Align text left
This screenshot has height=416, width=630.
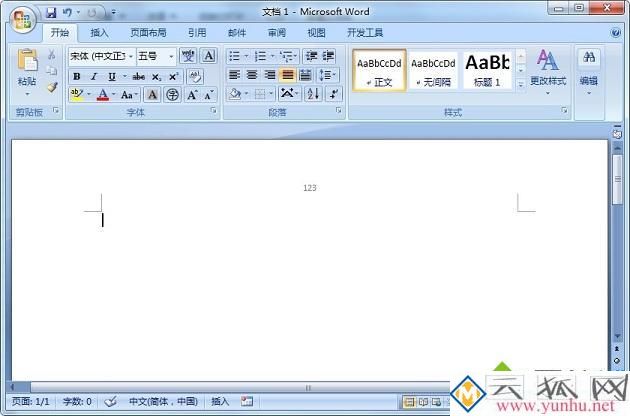(234, 75)
